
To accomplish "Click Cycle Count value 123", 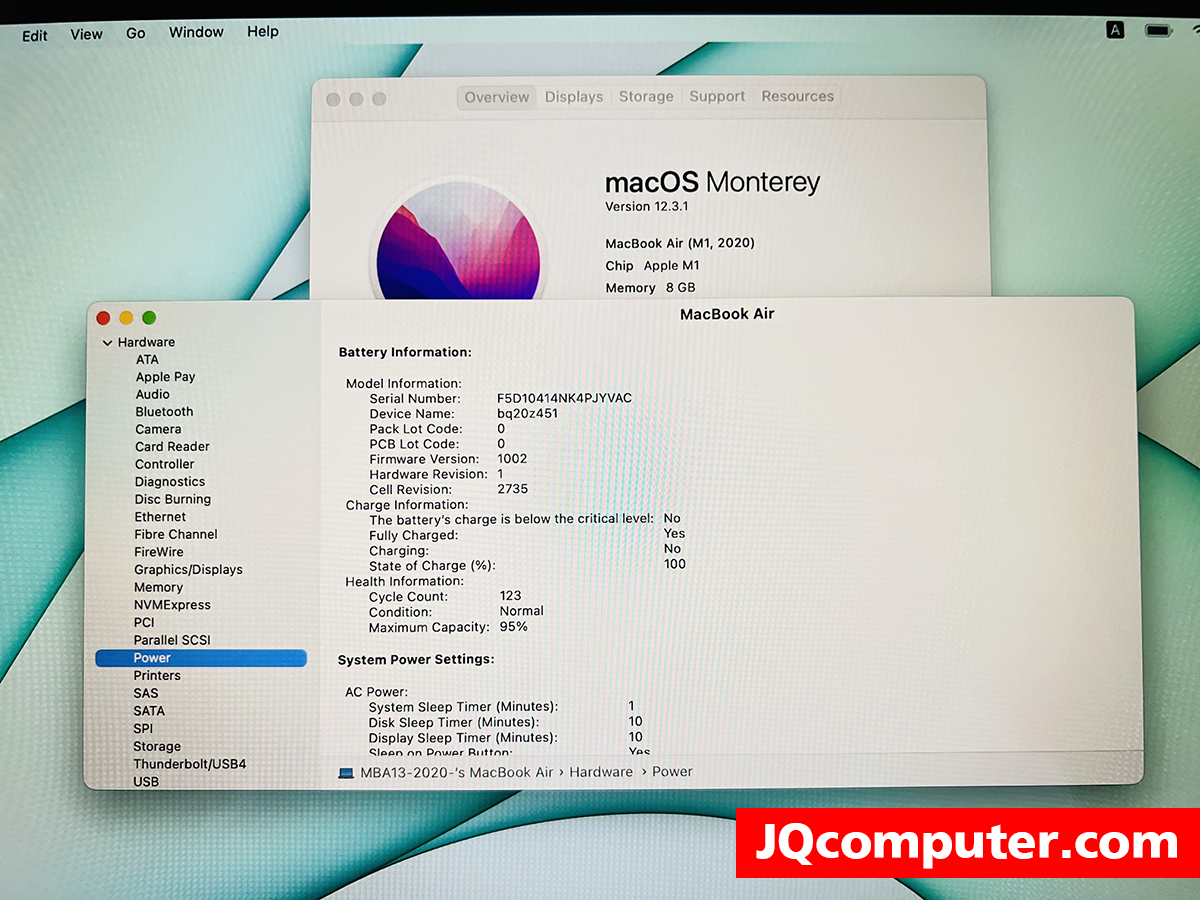I will 510,596.
